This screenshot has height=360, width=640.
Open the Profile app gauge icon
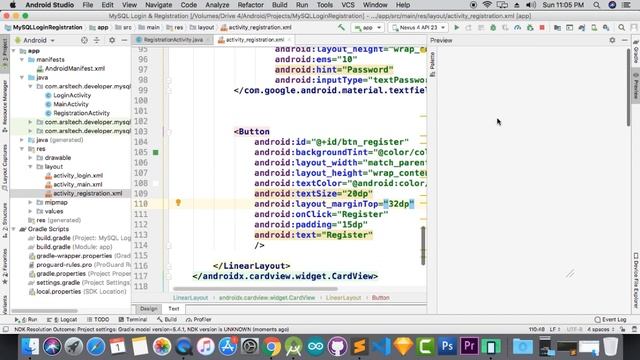(x=518, y=27)
